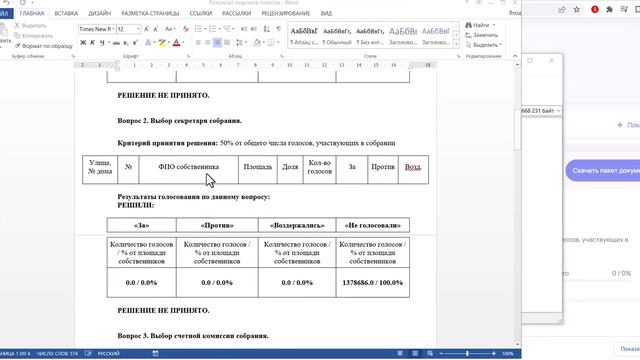Click the bookmark star icon in the browser
Image resolution: width=640 pixels, height=360 pixels.
point(577,9)
